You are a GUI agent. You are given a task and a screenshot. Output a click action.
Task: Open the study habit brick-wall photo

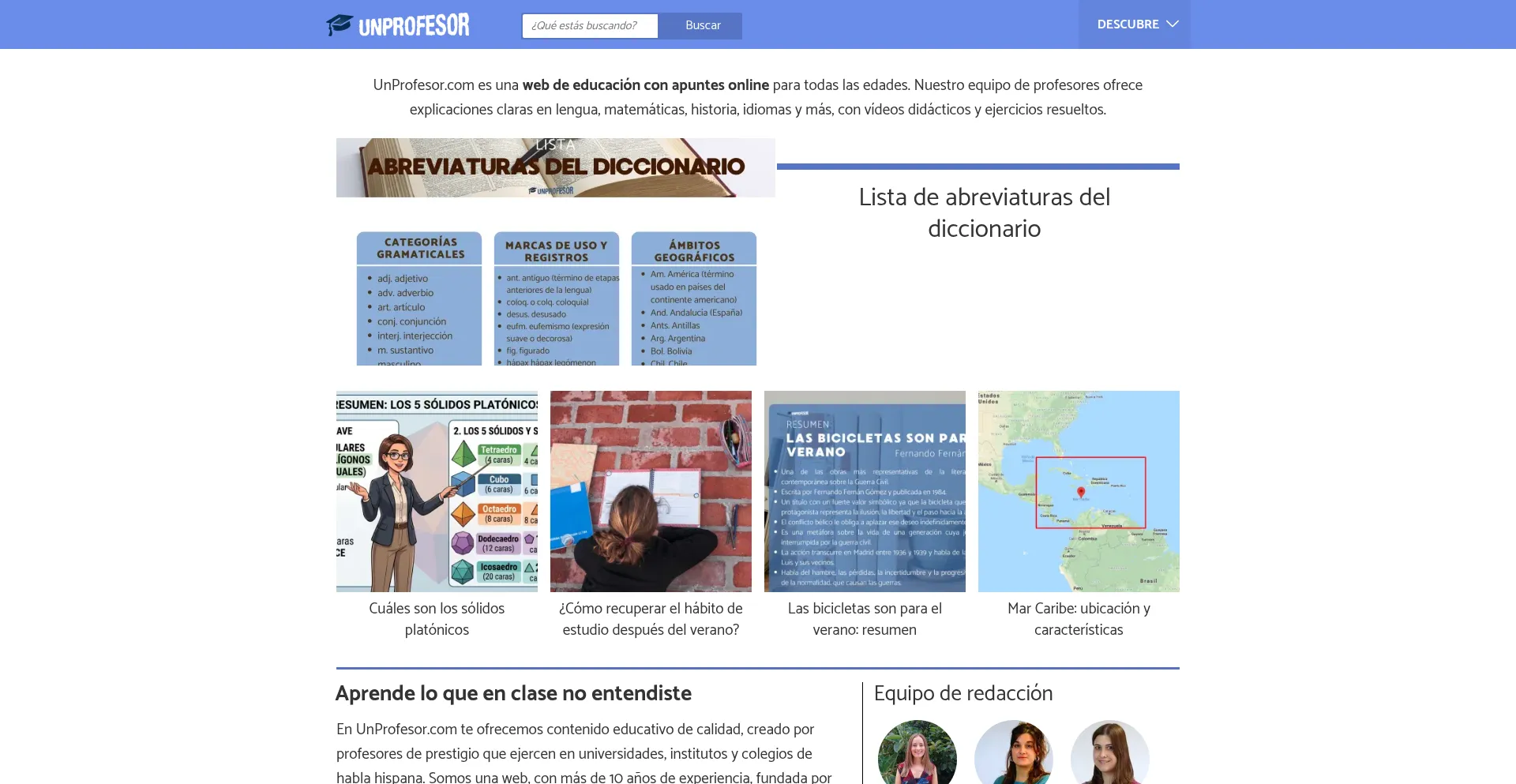pos(651,491)
